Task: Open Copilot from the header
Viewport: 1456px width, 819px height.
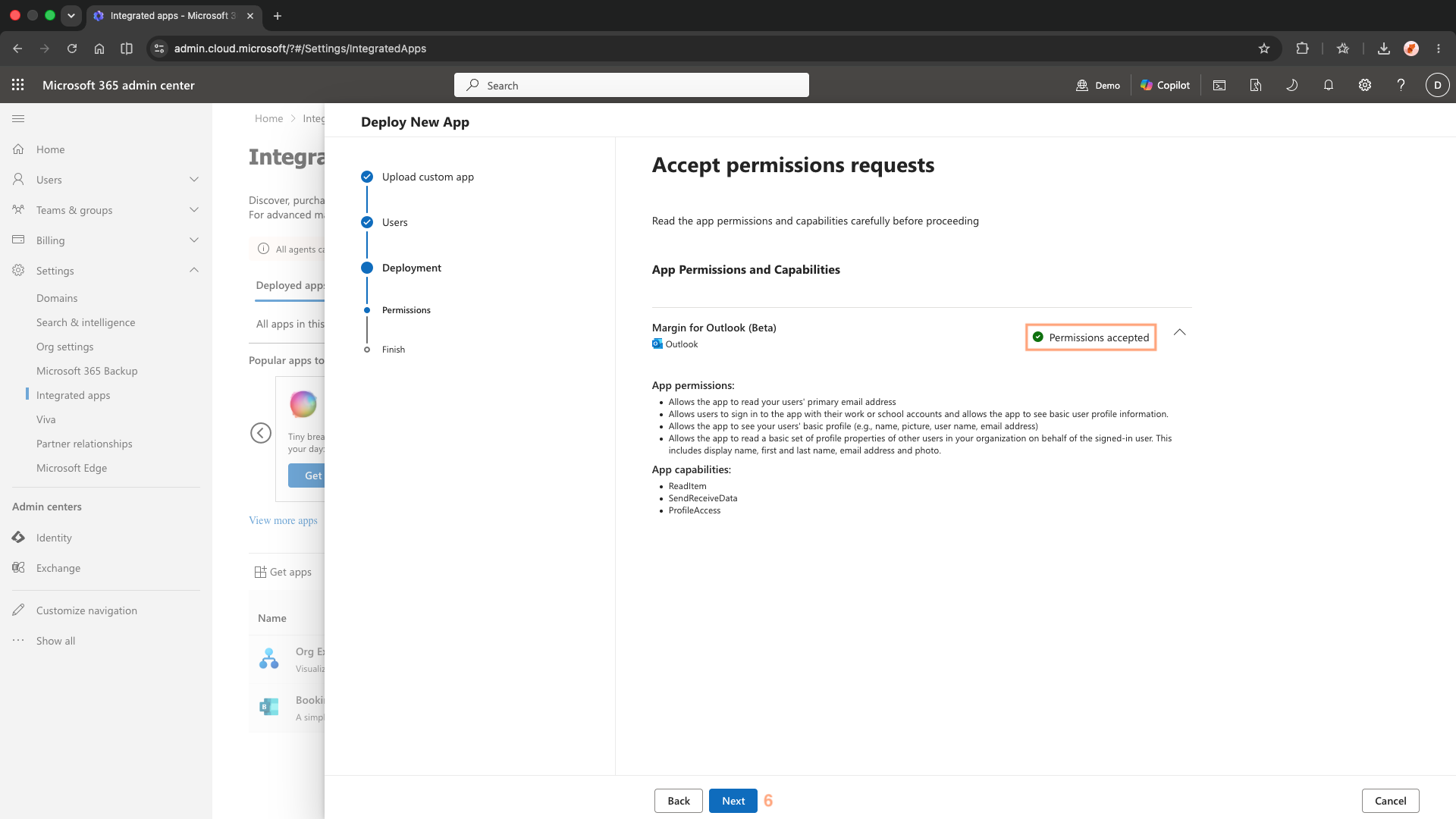Action: (x=1165, y=85)
